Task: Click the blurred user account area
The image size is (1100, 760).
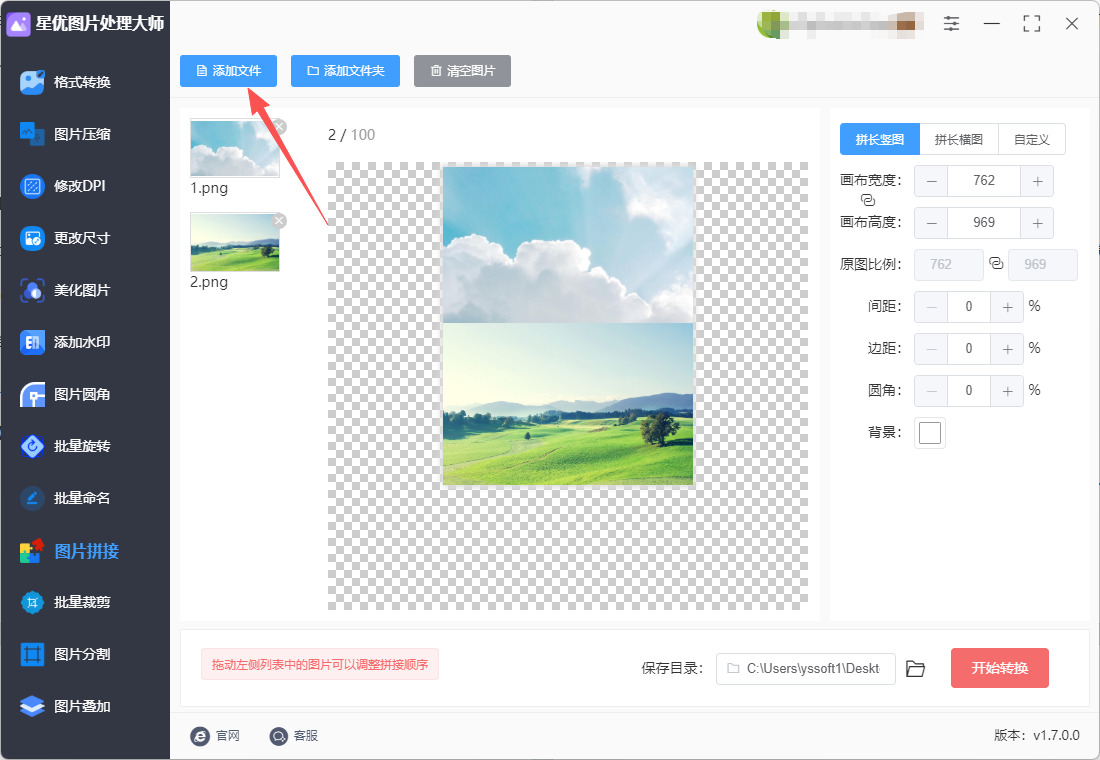Action: 840,25
